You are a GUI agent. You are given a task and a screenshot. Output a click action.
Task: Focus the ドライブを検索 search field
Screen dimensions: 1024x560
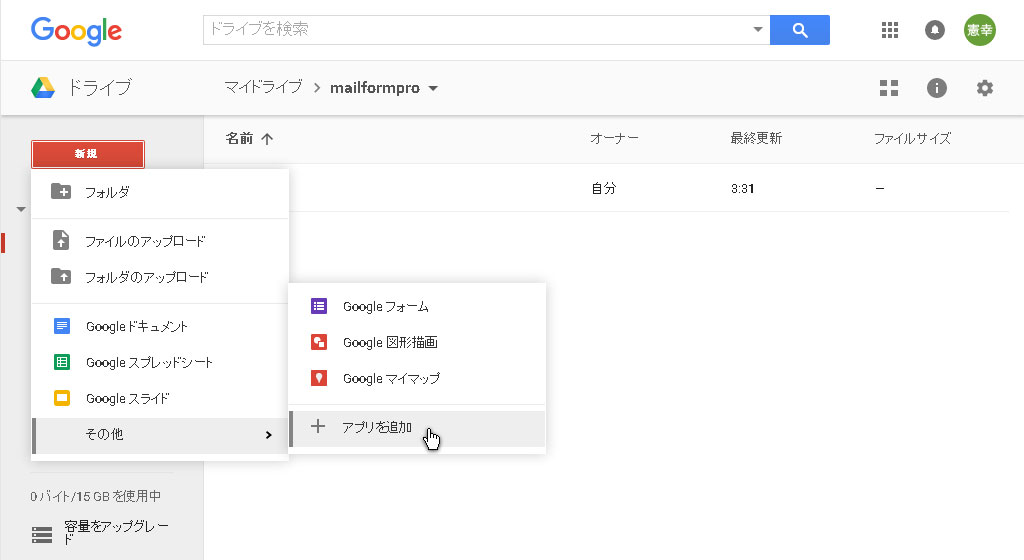[475, 30]
